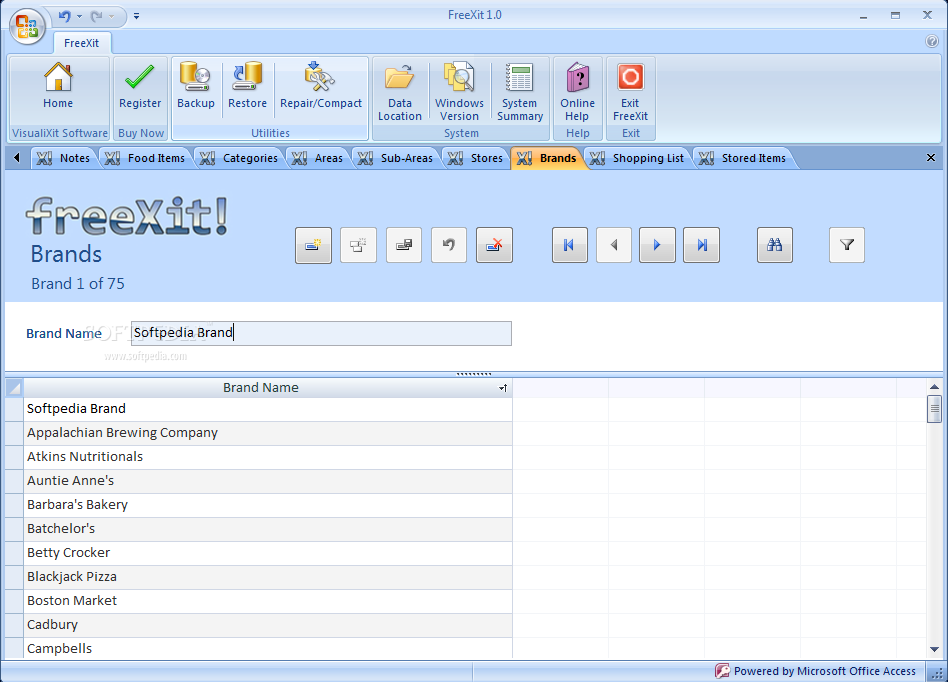This screenshot has height=682, width=948.
Task: Open the Home ribbon button
Action: 58,85
